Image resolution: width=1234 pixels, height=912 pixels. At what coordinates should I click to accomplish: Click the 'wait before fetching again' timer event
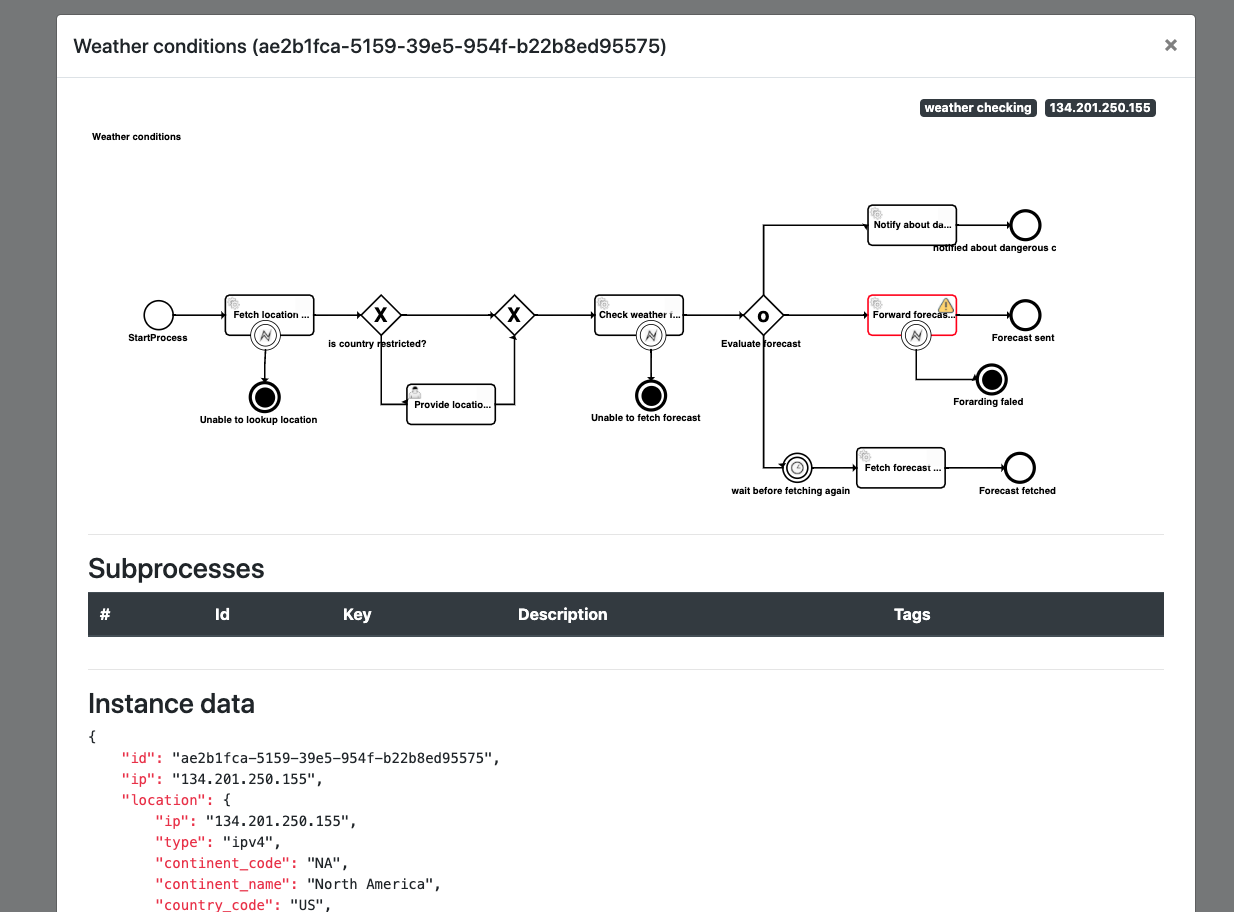[x=797, y=467]
